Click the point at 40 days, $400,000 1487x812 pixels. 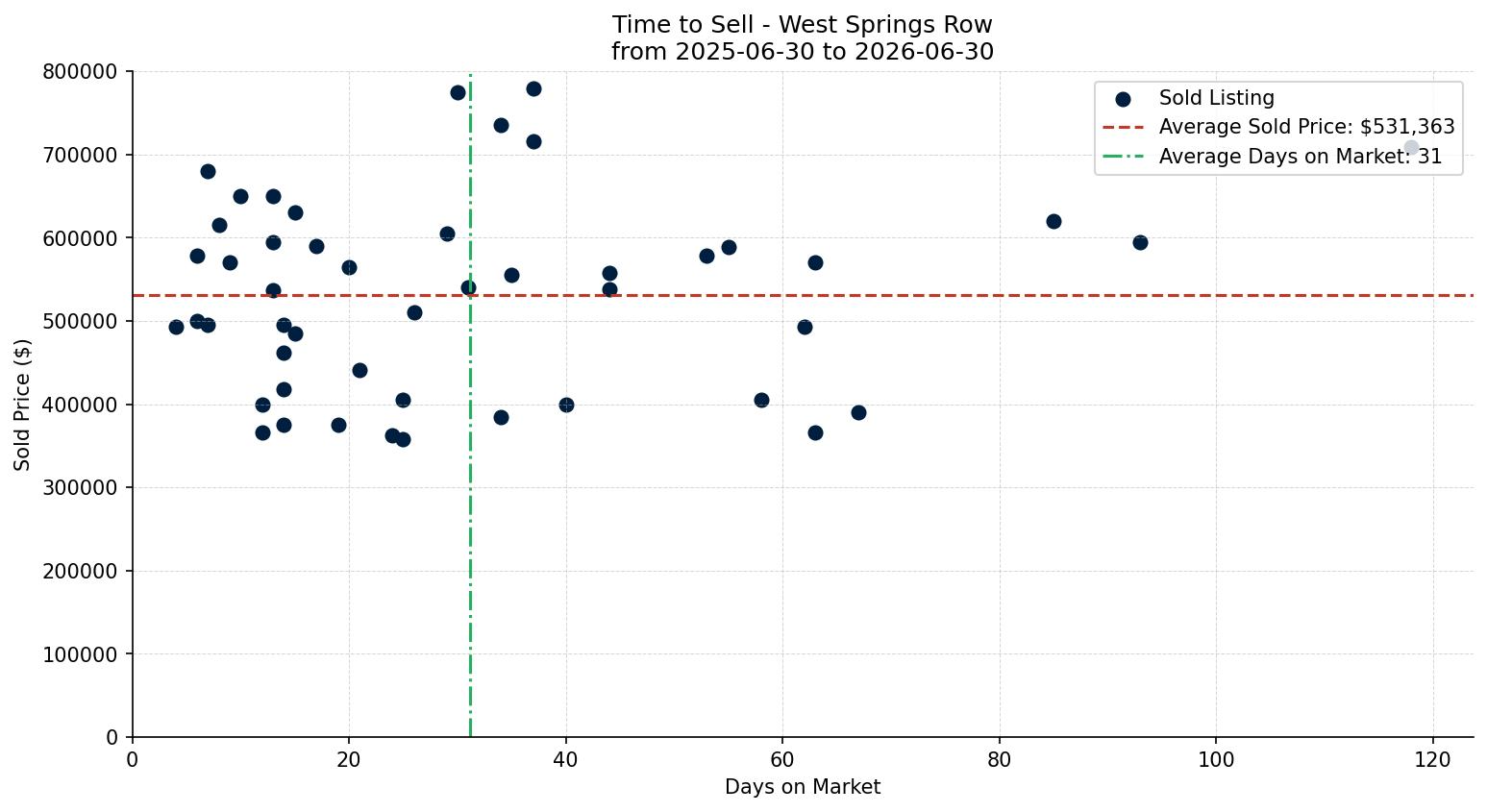[566, 405]
